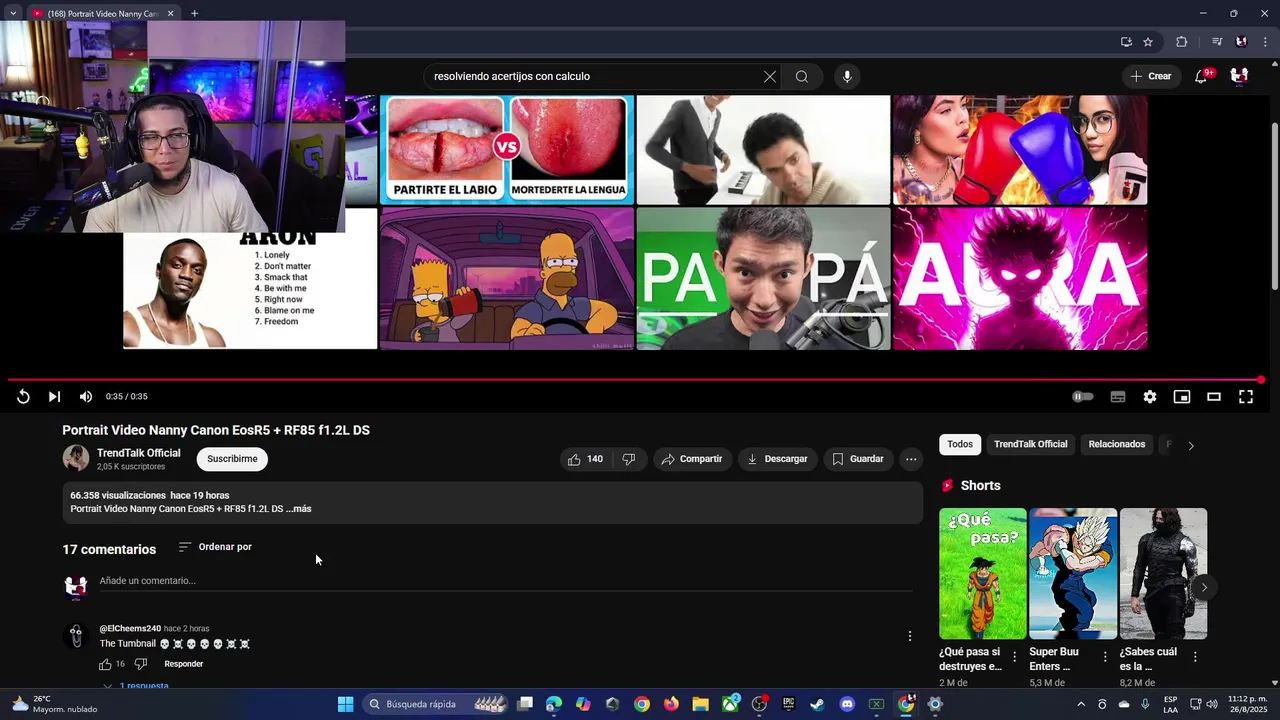Open the TrendTalk Official channel name link
Image resolution: width=1280 pixels, height=720 pixels.
(138, 453)
